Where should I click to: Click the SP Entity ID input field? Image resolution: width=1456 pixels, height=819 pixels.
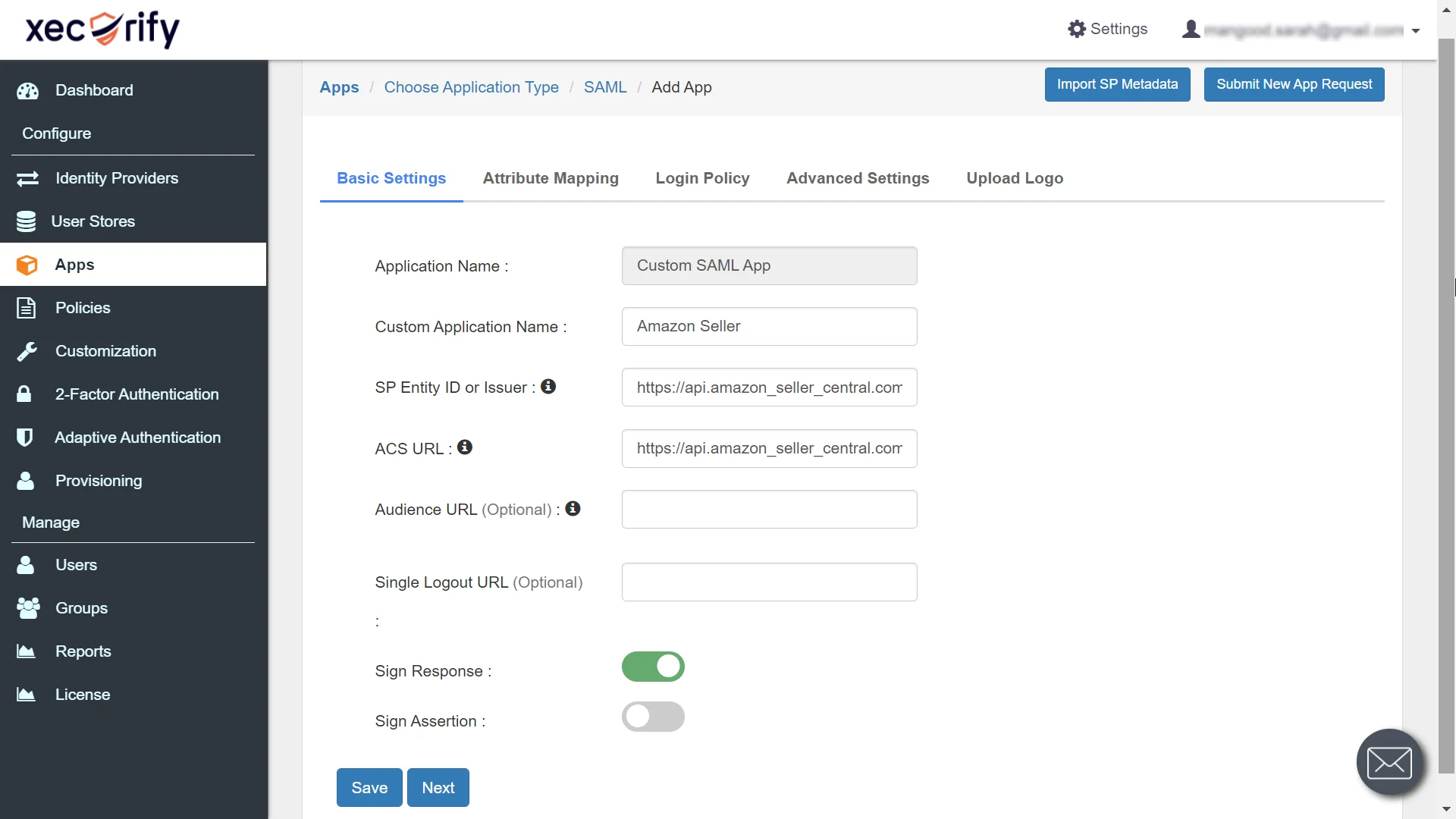tap(770, 387)
